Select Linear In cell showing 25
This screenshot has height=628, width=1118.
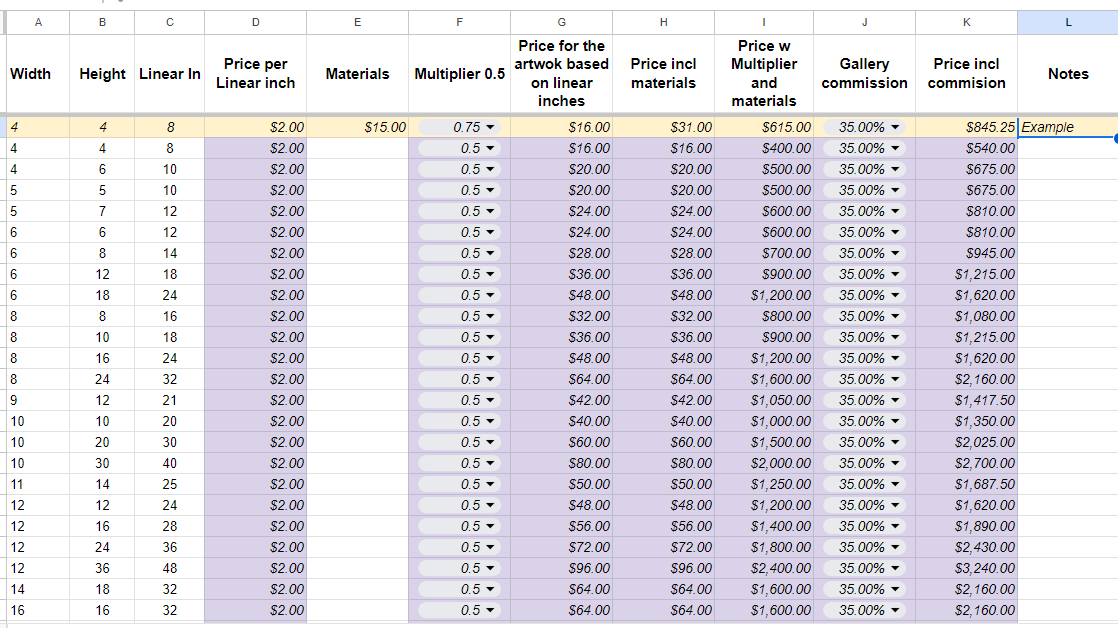pos(170,484)
